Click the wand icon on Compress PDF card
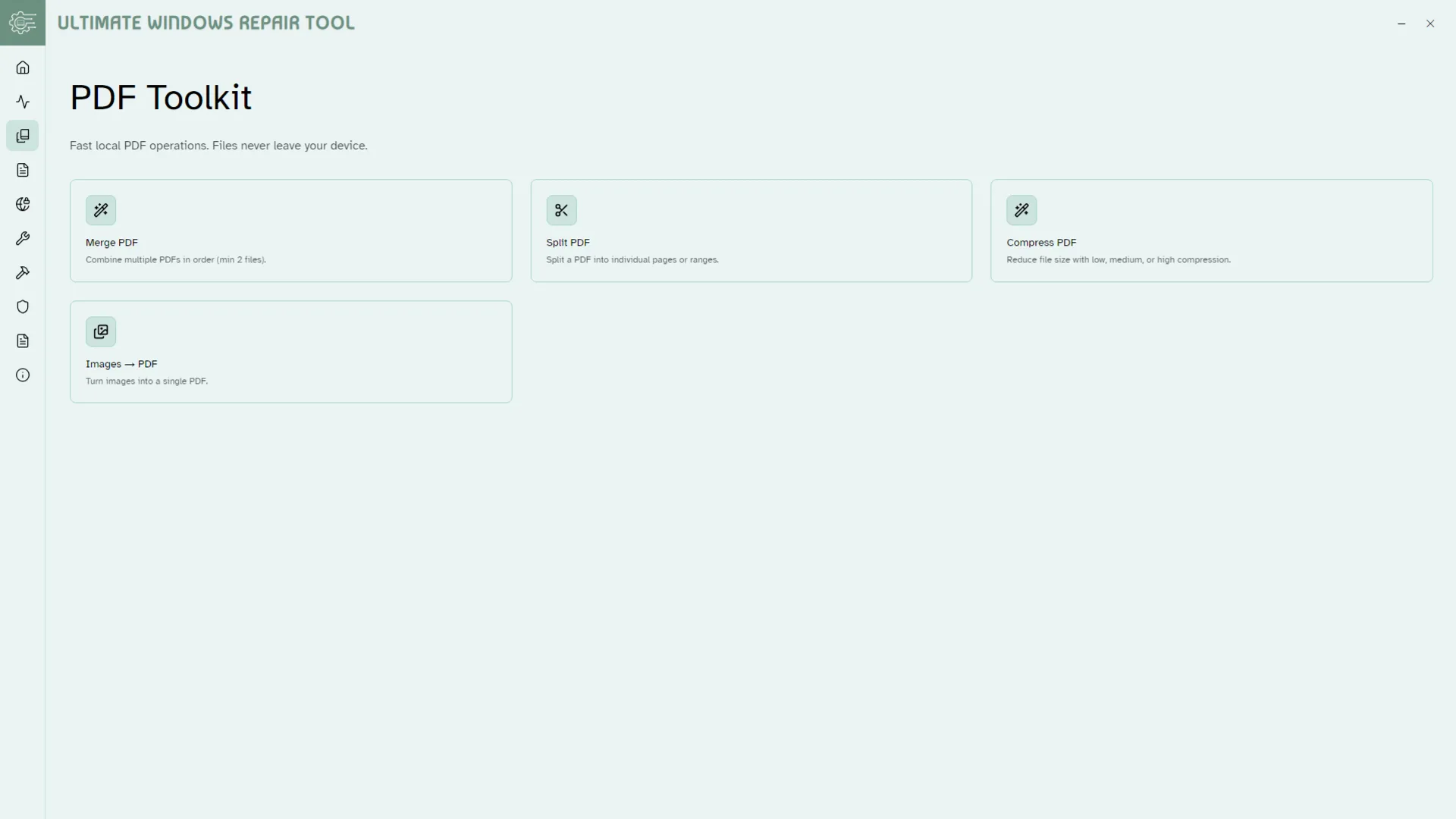The image size is (1456, 819). coord(1021,210)
